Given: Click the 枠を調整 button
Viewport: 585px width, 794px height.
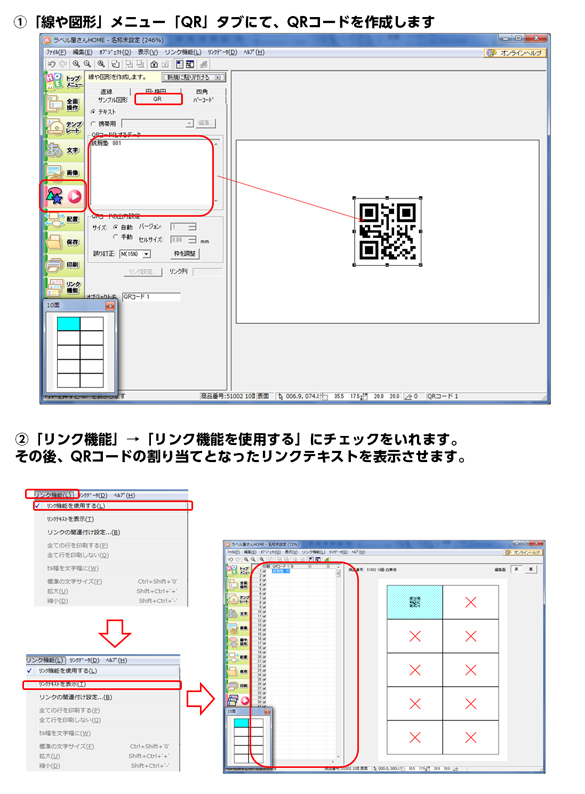Looking at the screenshot, I should [185, 253].
